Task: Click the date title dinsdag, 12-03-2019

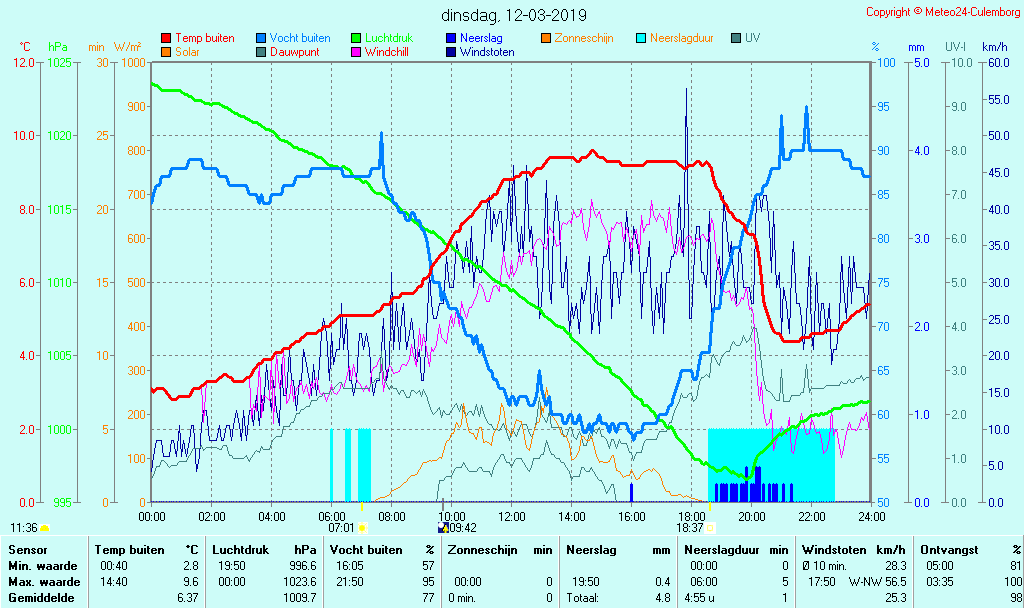Action: pyautogui.click(x=514, y=15)
